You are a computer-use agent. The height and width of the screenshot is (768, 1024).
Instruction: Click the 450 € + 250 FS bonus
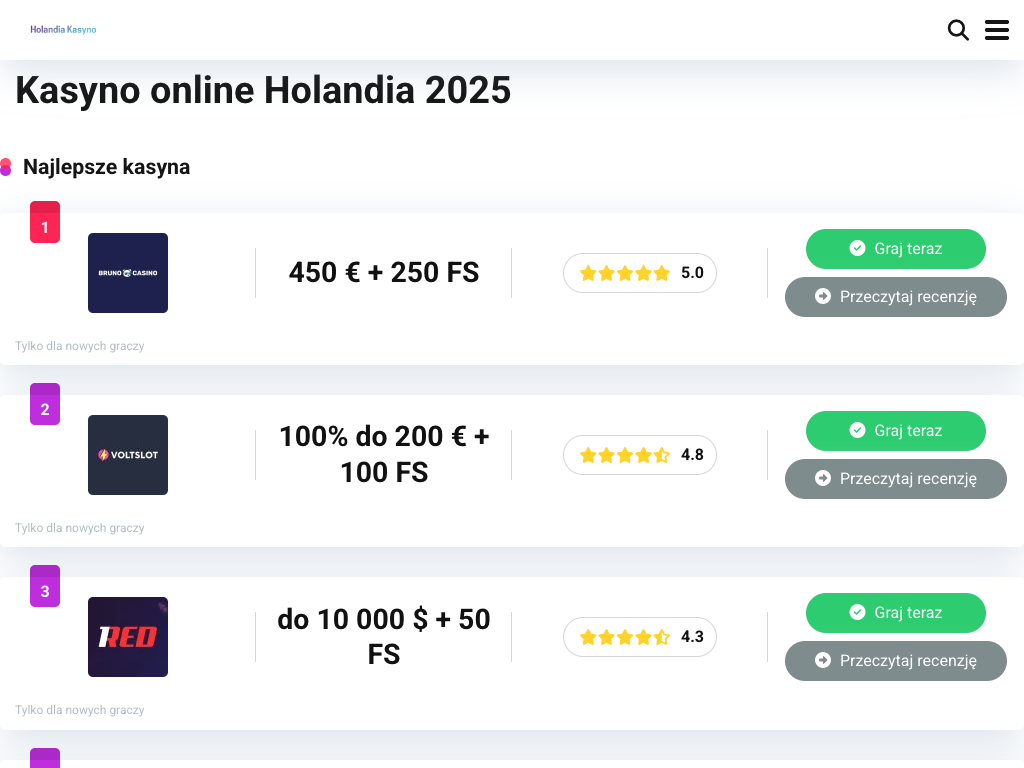(x=384, y=272)
